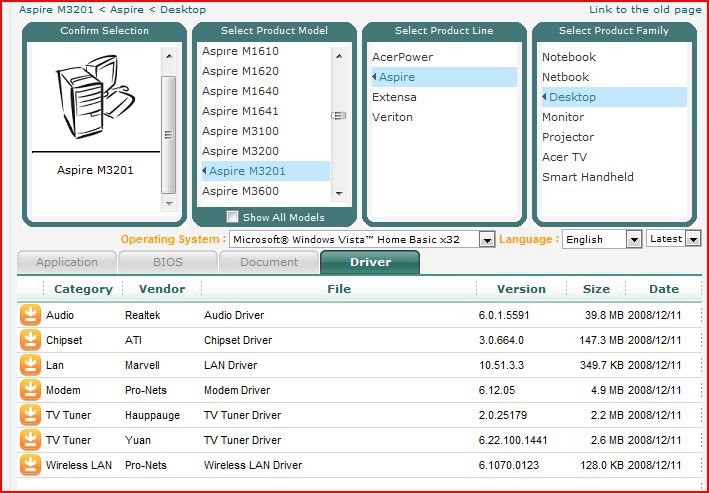Select Aspire M1610 model
The image size is (709, 493).
(240, 51)
